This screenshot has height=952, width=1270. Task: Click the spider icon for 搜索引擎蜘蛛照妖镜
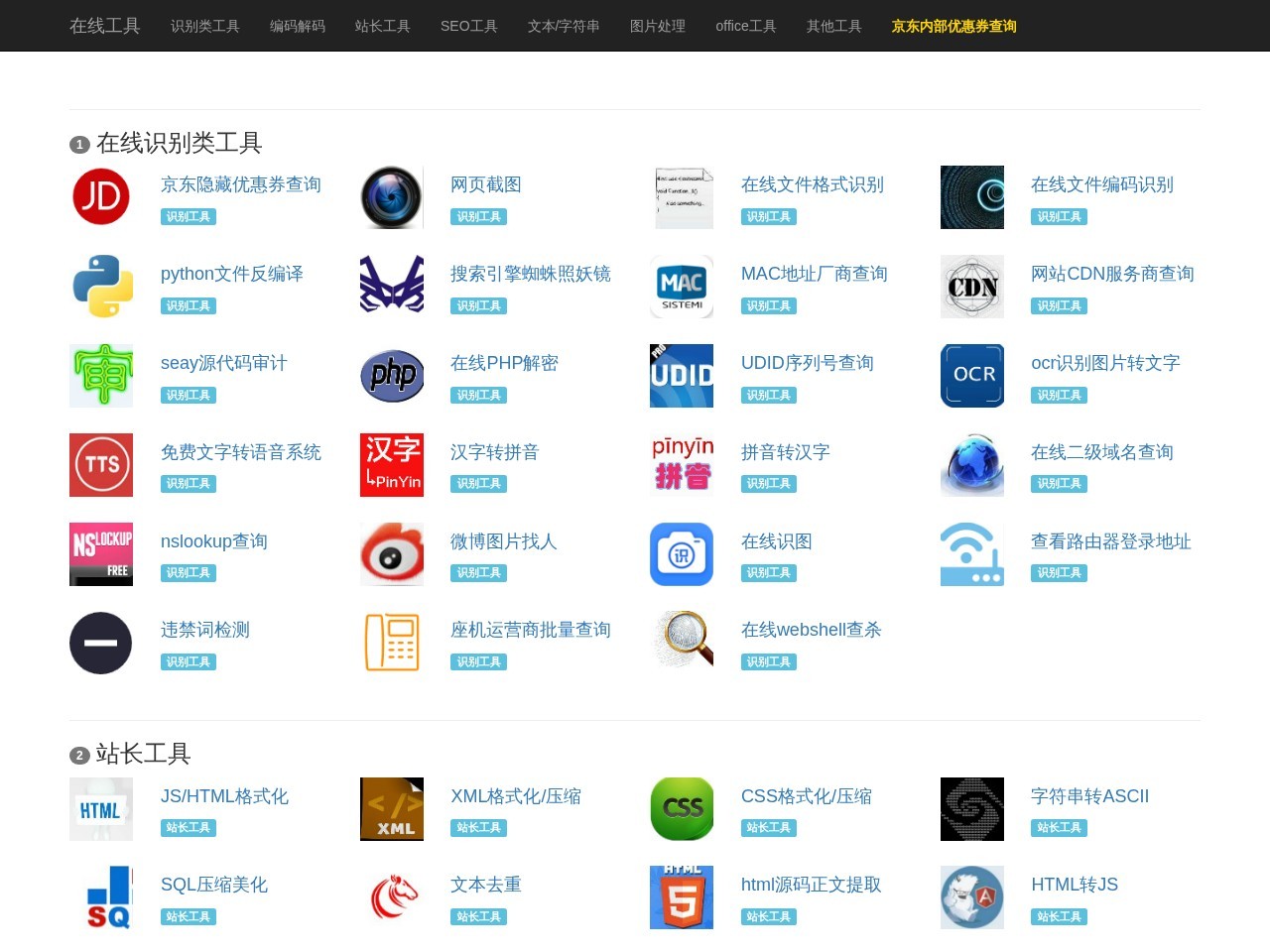point(391,286)
